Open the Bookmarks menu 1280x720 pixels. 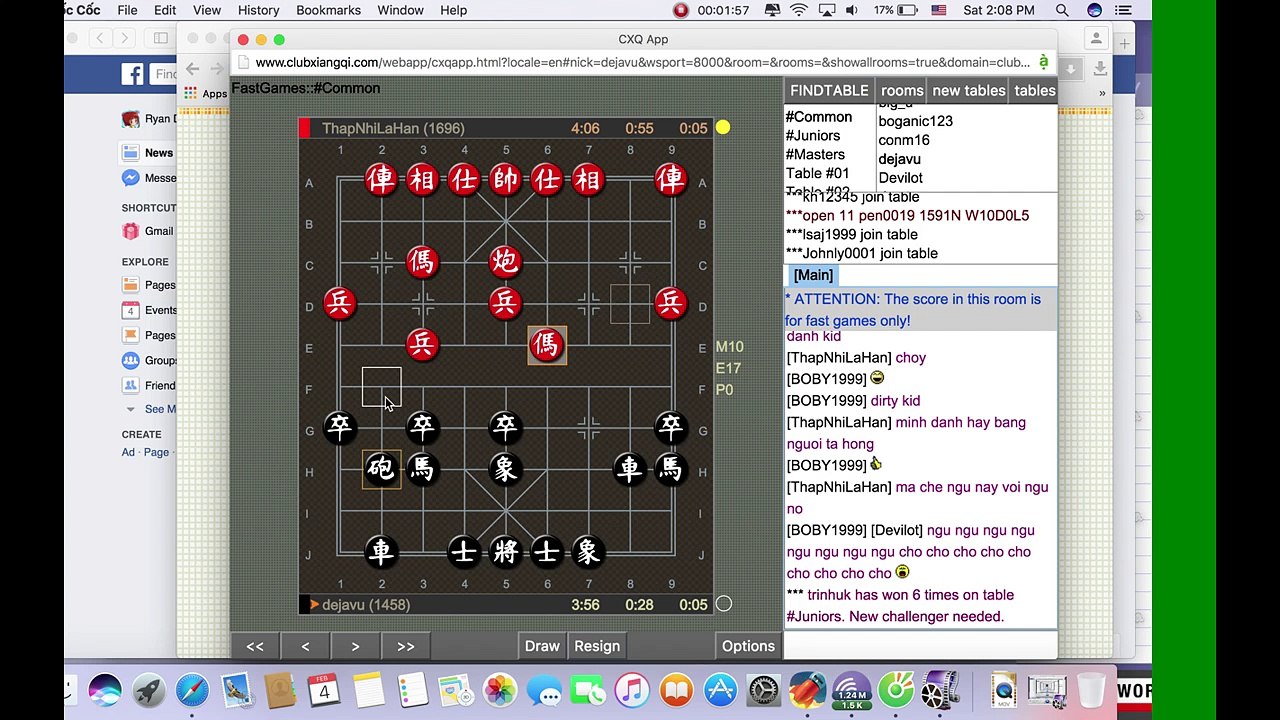[328, 10]
